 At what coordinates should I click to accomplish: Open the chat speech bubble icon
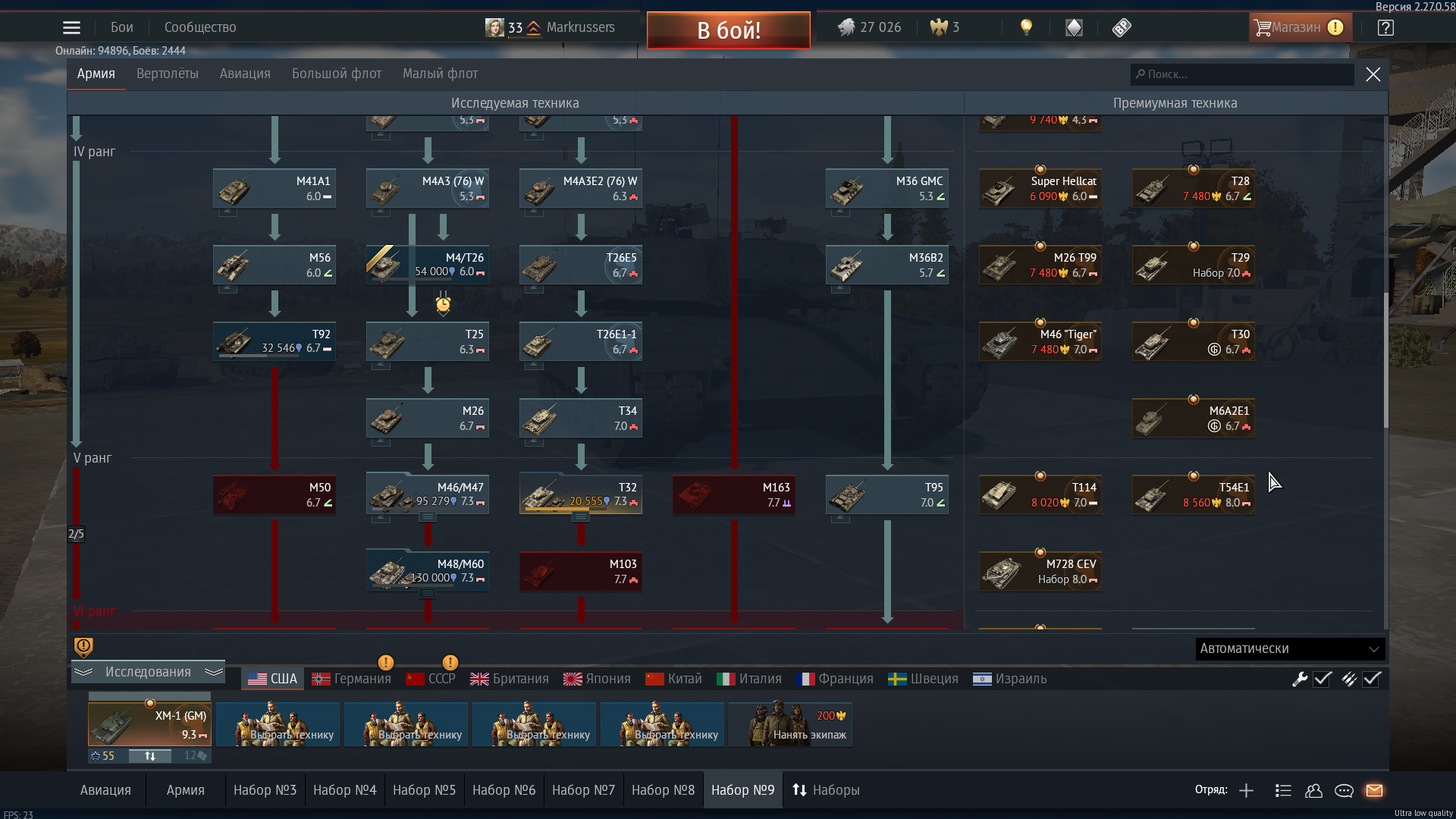click(x=1344, y=790)
